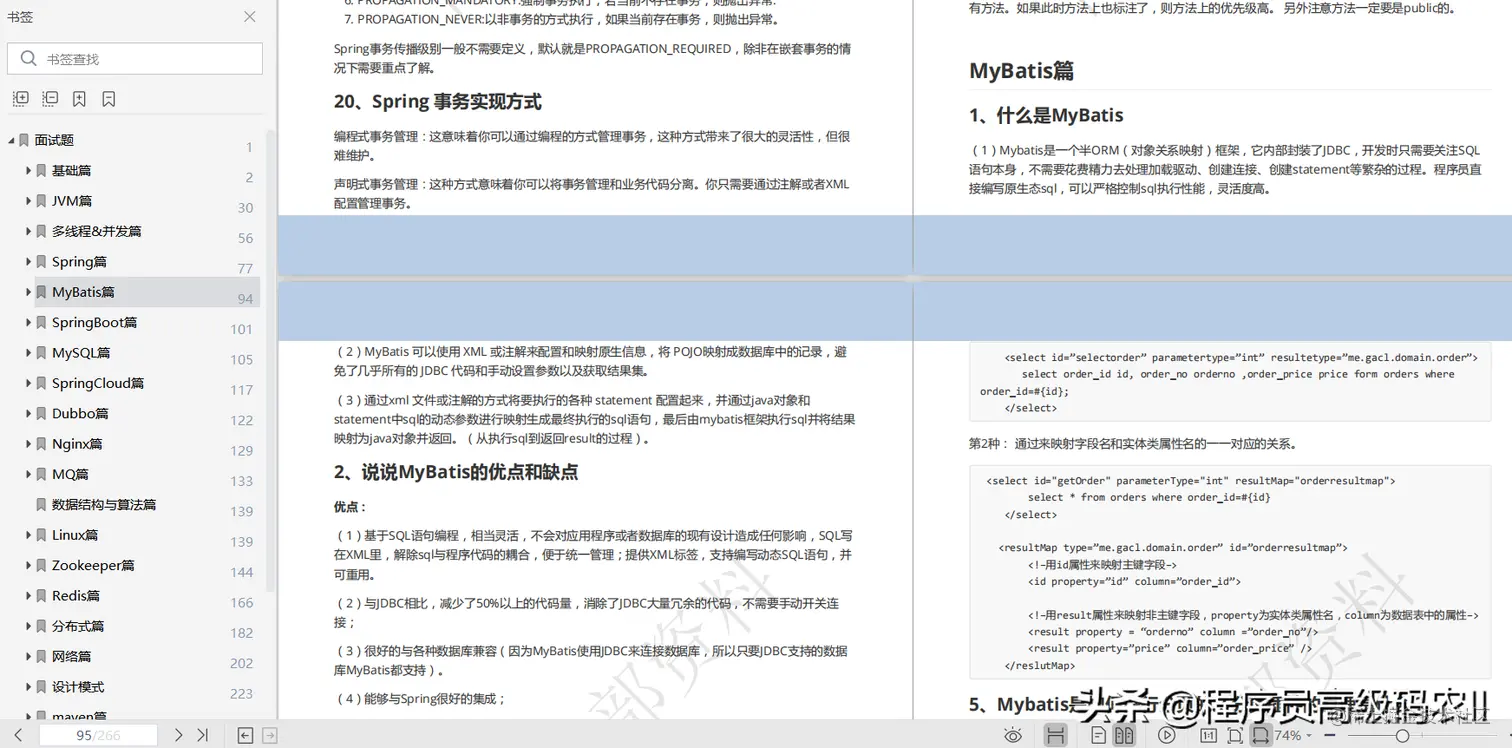Remove bookmark using the bookmark-minus icon
This screenshot has height=748, width=1512.
click(109, 98)
